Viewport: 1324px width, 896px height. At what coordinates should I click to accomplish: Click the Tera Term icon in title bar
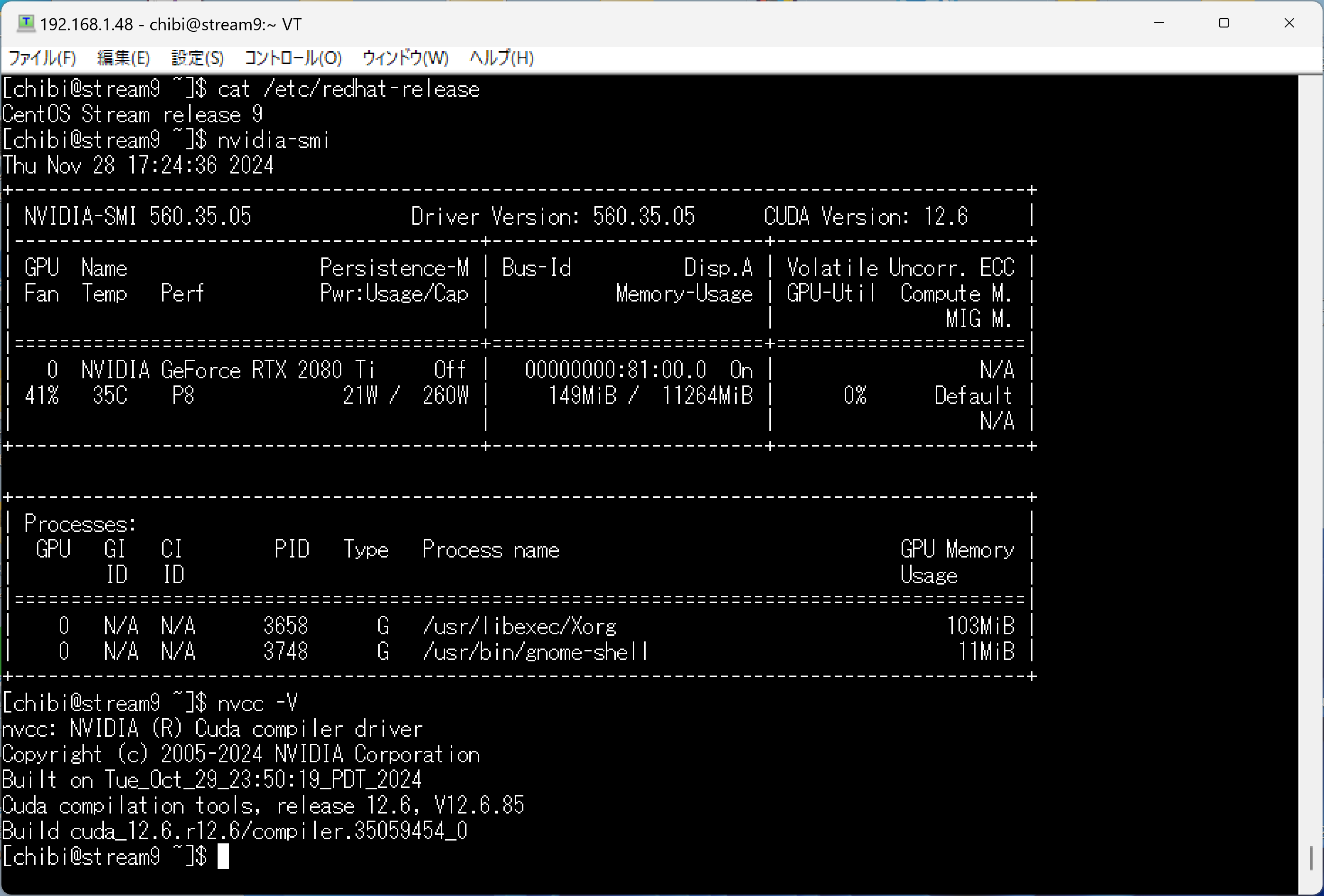click(x=26, y=23)
